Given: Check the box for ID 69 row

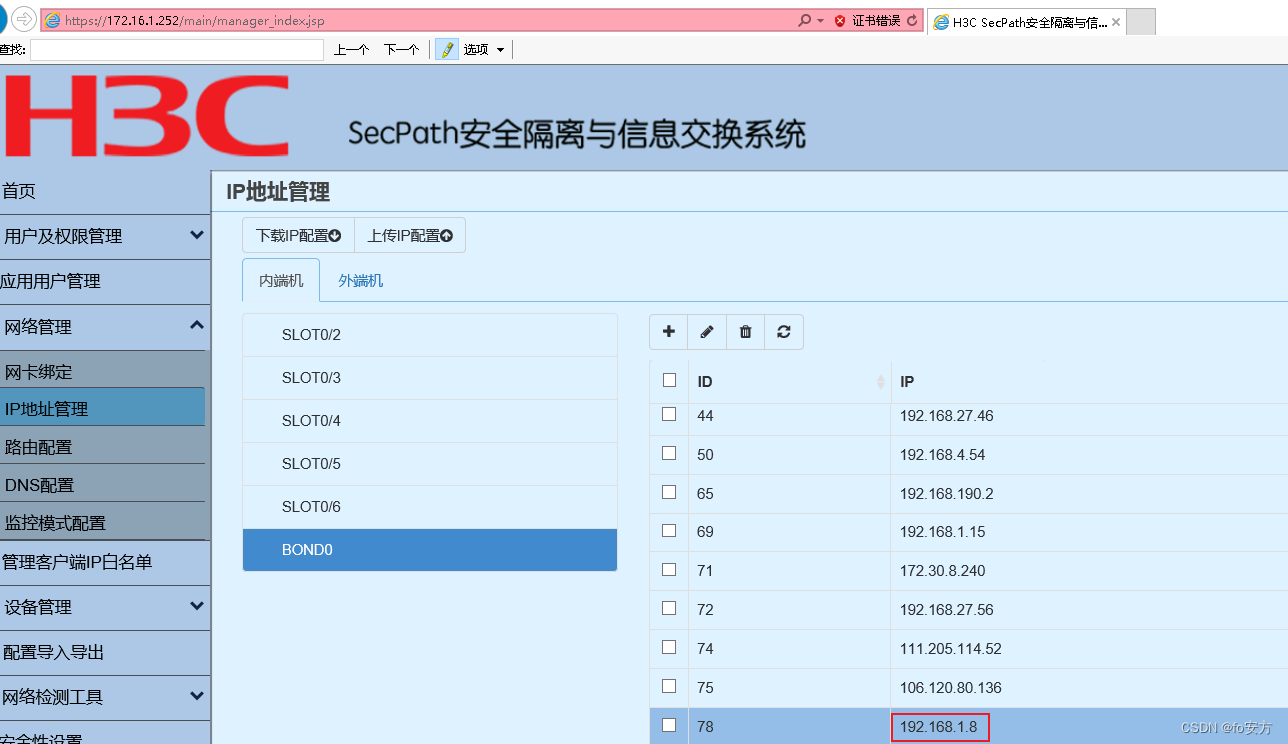Looking at the screenshot, I should (x=669, y=530).
